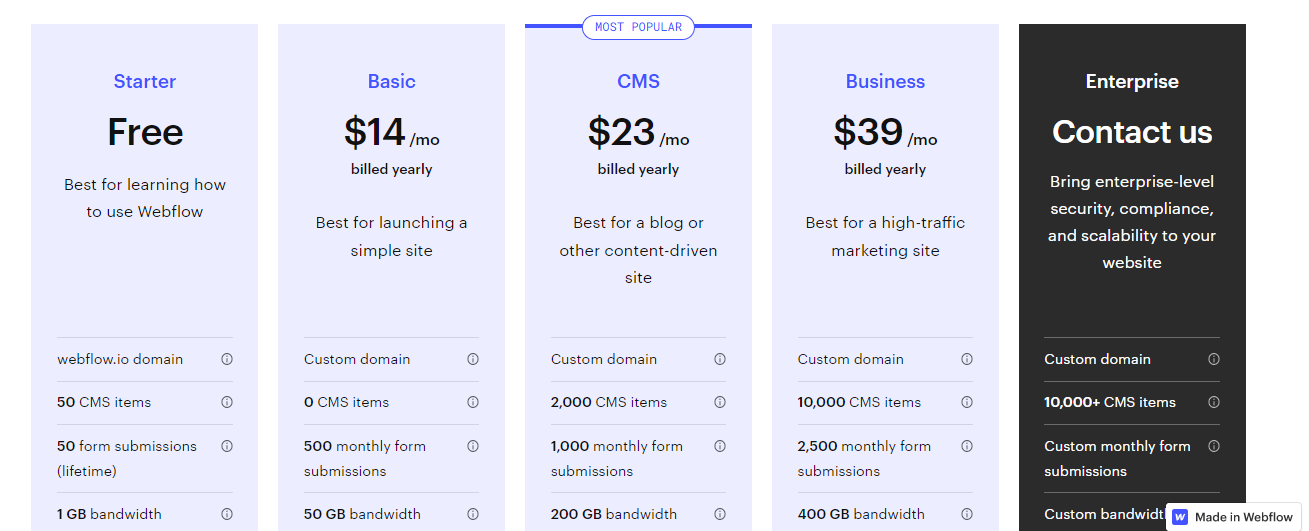Click billed yearly under CMS price
This screenshot has width=1309, height=531.
pyautogui.click(x=638, y=169)
